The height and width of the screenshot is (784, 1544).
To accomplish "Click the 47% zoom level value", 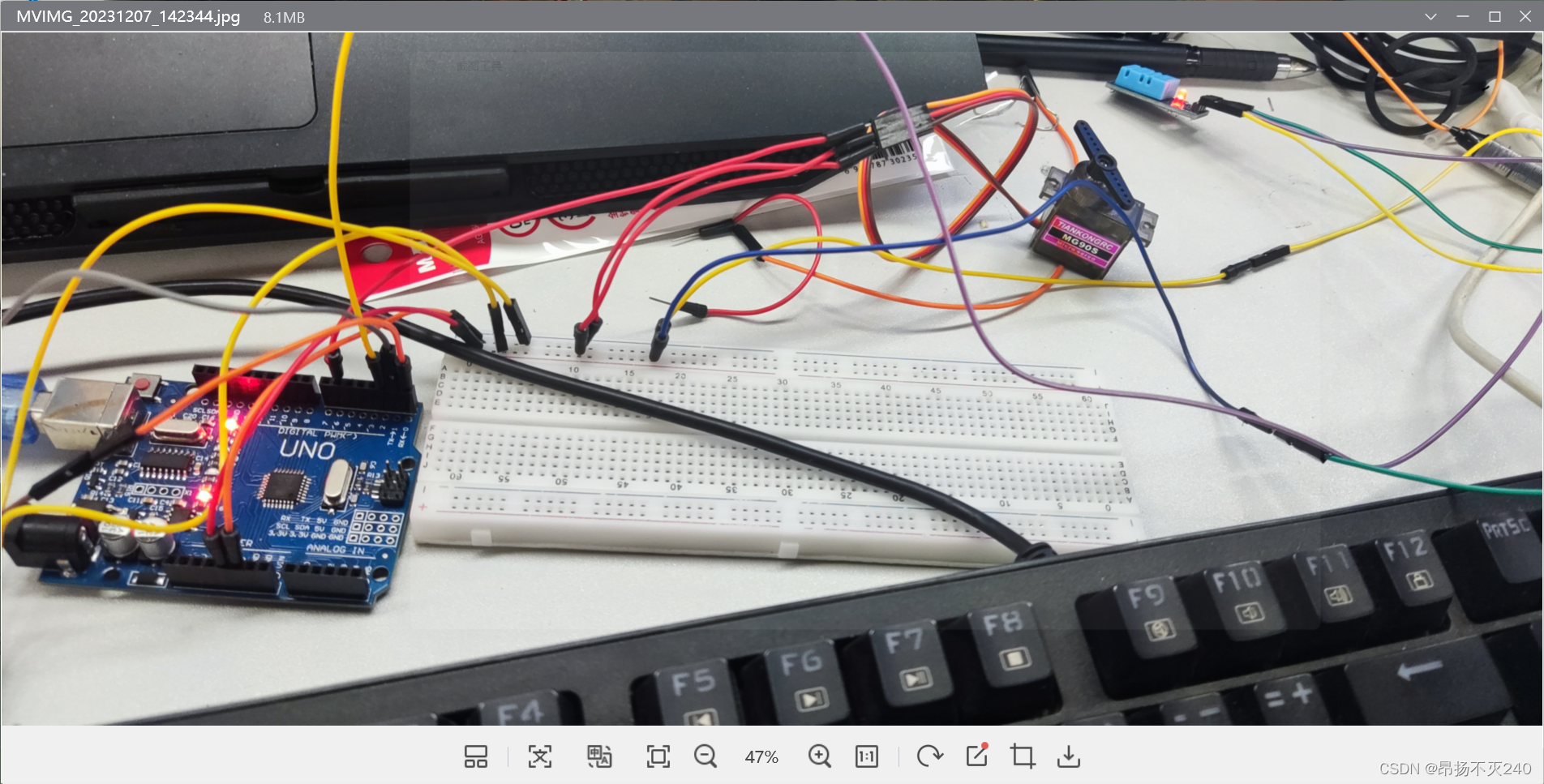I will point(761,757).
